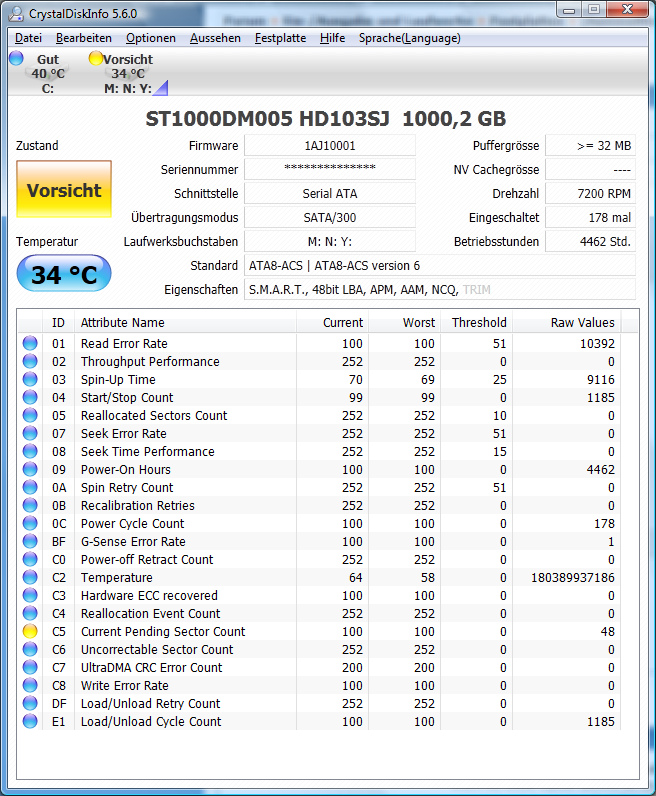Click the blue status orb for disk C:

(x=16, y=58)
